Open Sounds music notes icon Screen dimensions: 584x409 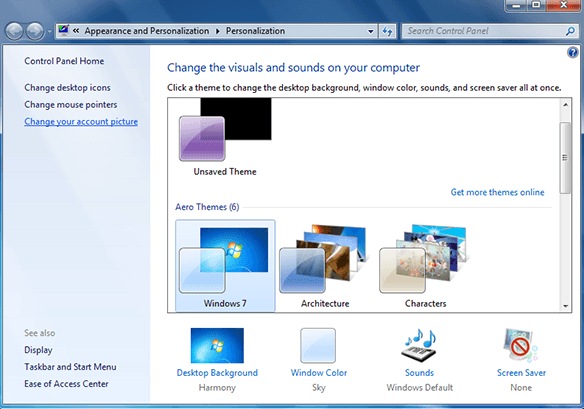[419, 345]
